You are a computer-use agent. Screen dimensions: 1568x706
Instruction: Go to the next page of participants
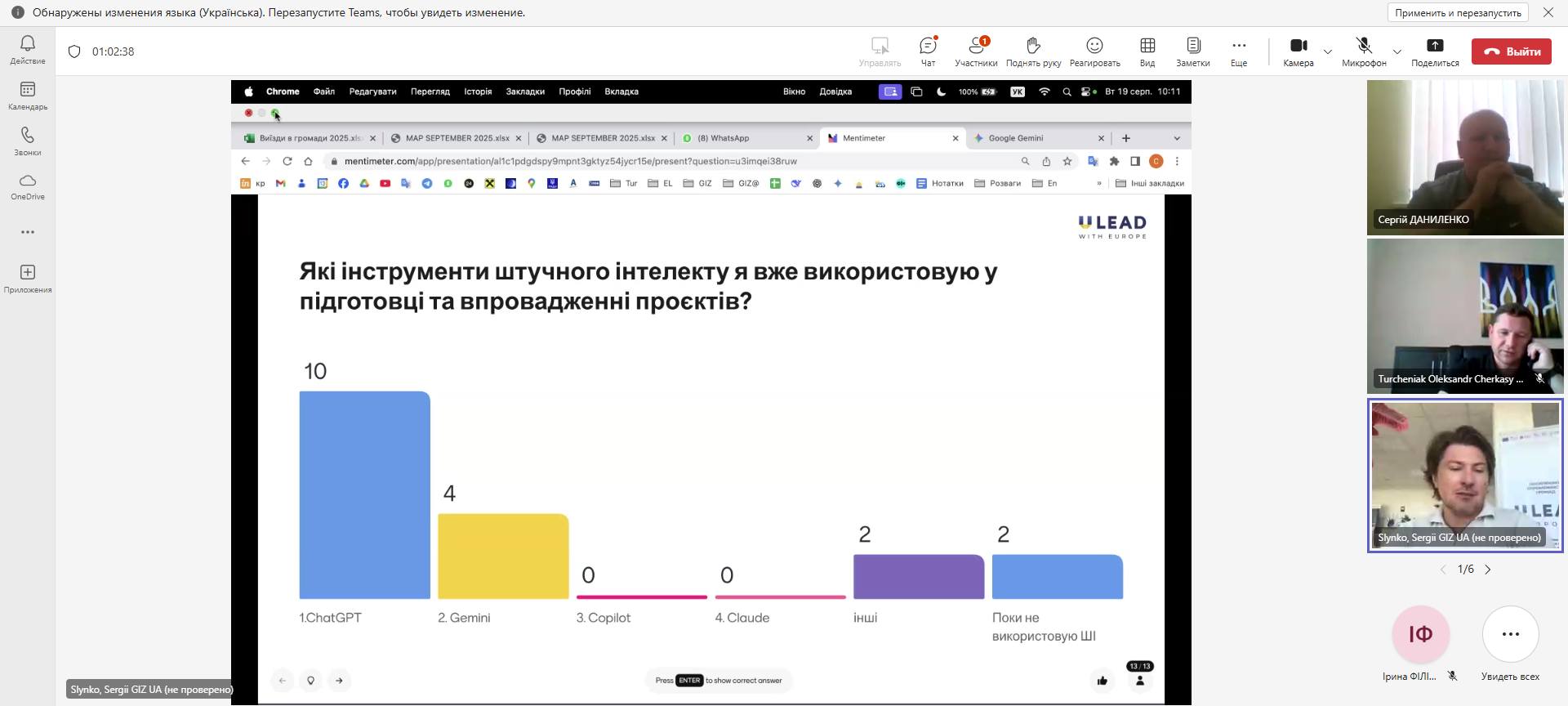pyautogui.click(x=1488, y=570)
